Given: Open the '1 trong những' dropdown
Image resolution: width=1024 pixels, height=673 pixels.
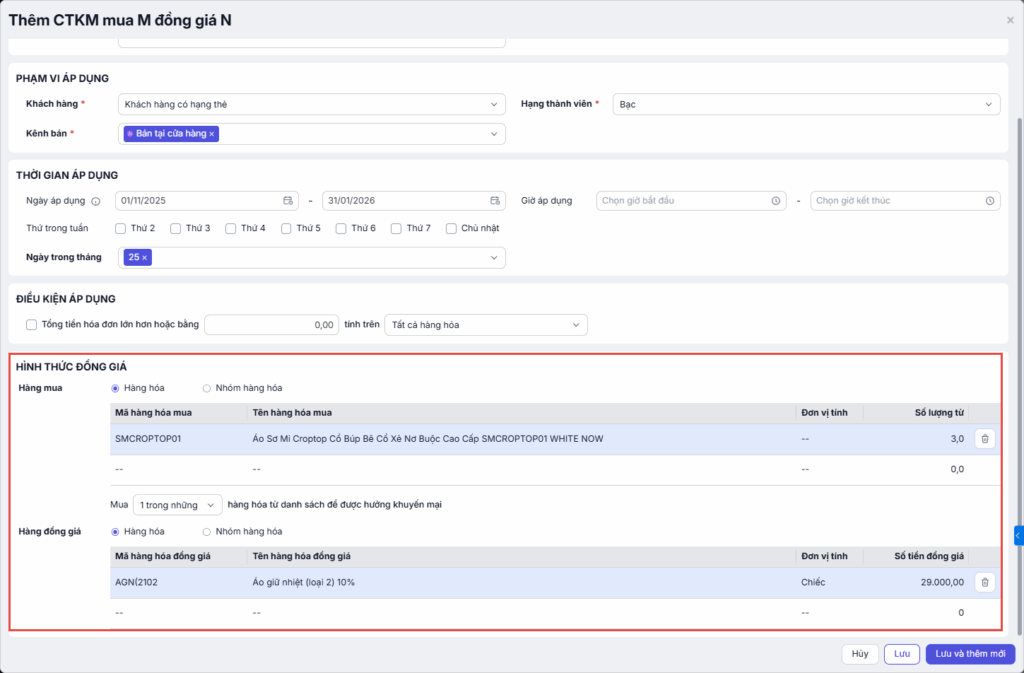Looking at the screenshot, I should click(x=179, y=505).
